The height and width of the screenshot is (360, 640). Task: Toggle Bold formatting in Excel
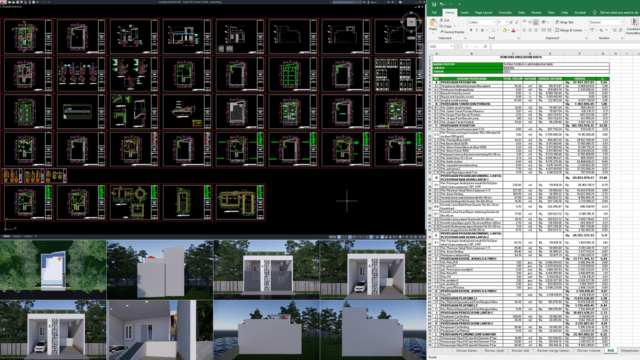point(471,30)
